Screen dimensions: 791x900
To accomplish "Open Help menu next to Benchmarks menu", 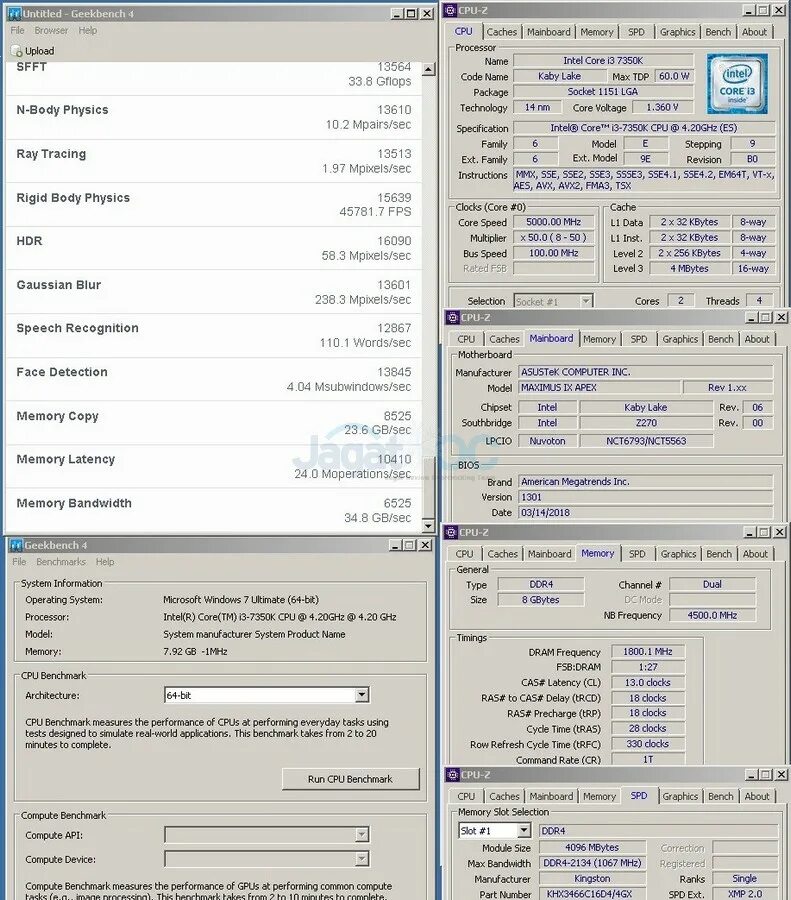I will click(105, 562).
